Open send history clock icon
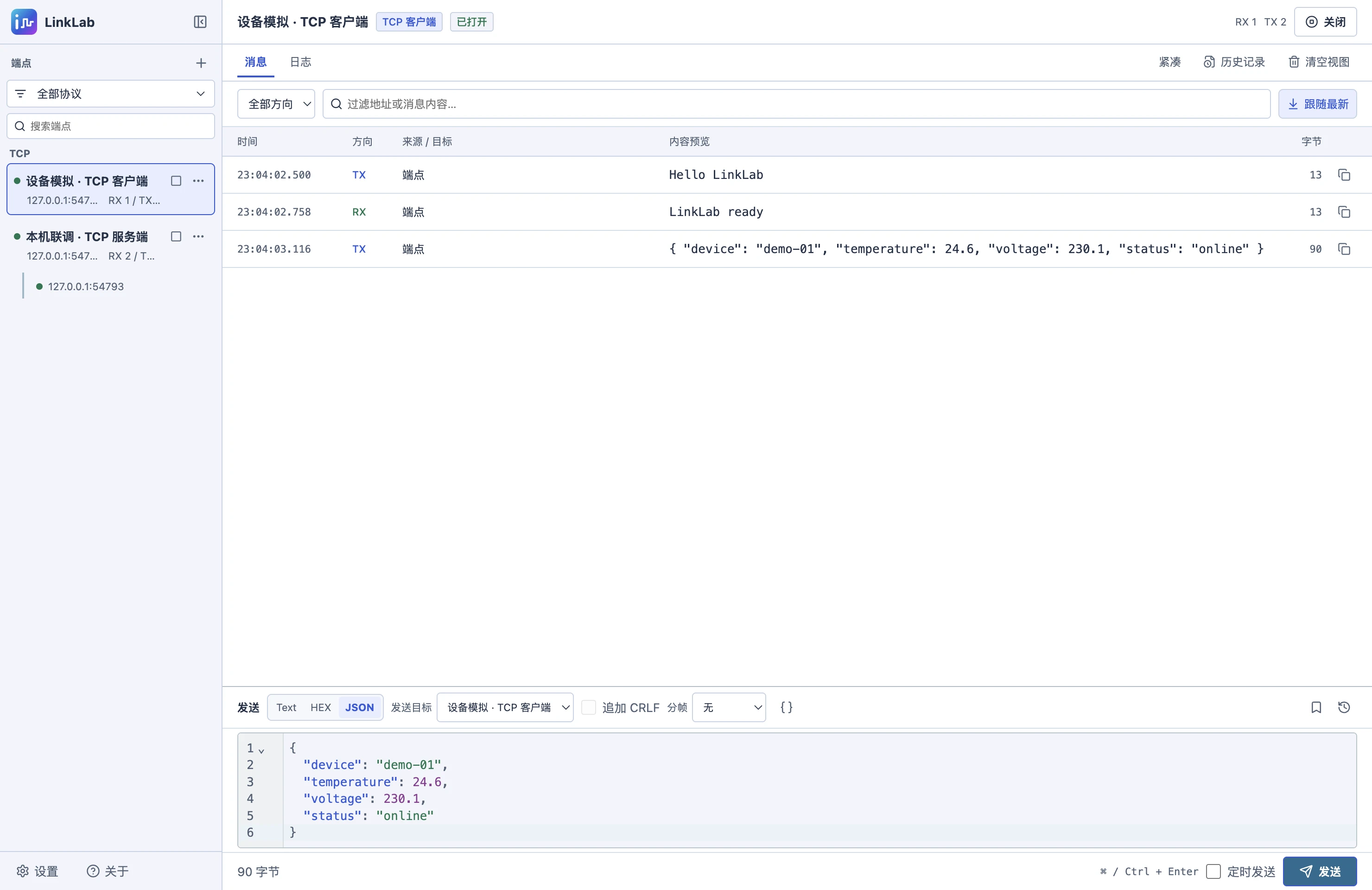The height and width of the screenshot is (890, 1372). pyautogui.click(x=1344, y=707)
